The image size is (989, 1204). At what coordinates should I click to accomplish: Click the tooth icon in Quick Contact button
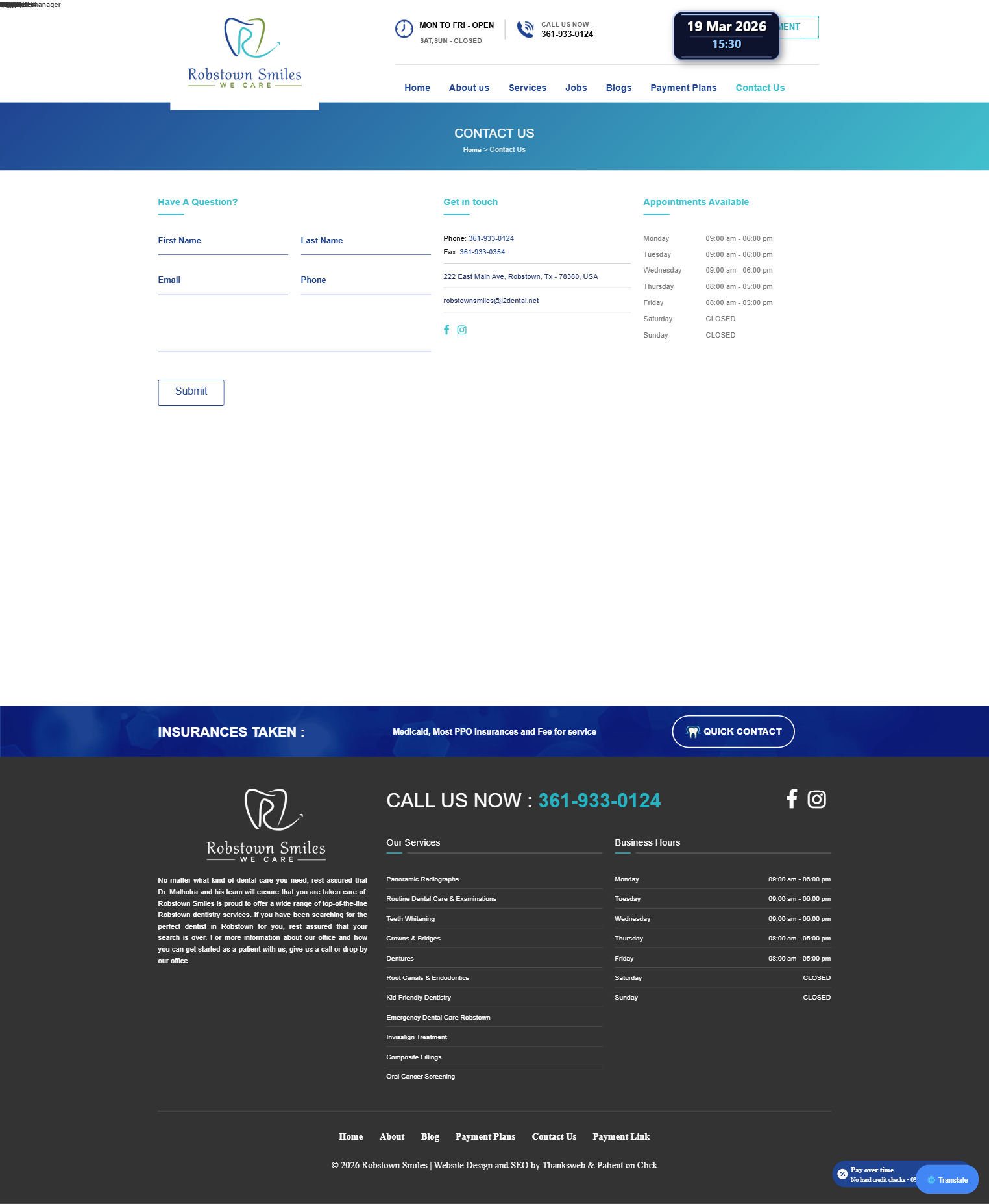coord(693,731)
